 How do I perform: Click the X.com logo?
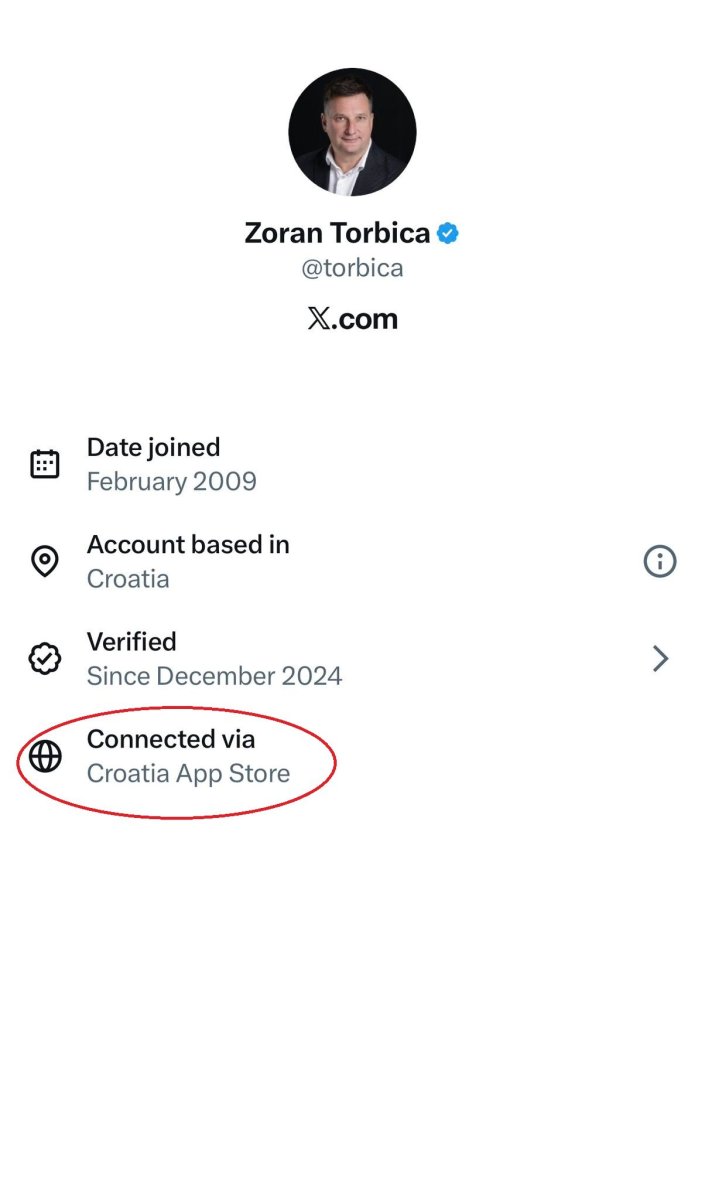point(352,319)
